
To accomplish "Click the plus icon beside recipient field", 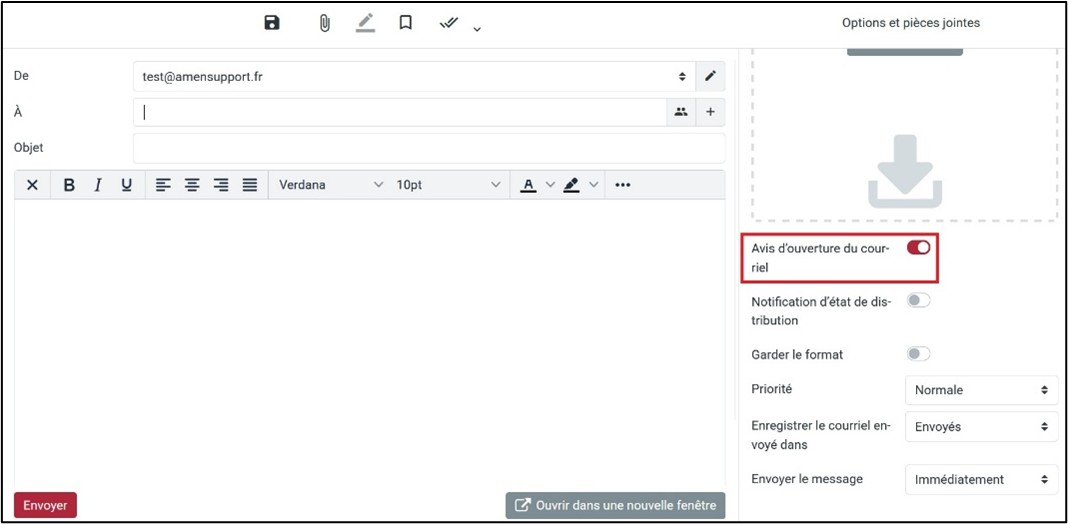I will point(710,112).
